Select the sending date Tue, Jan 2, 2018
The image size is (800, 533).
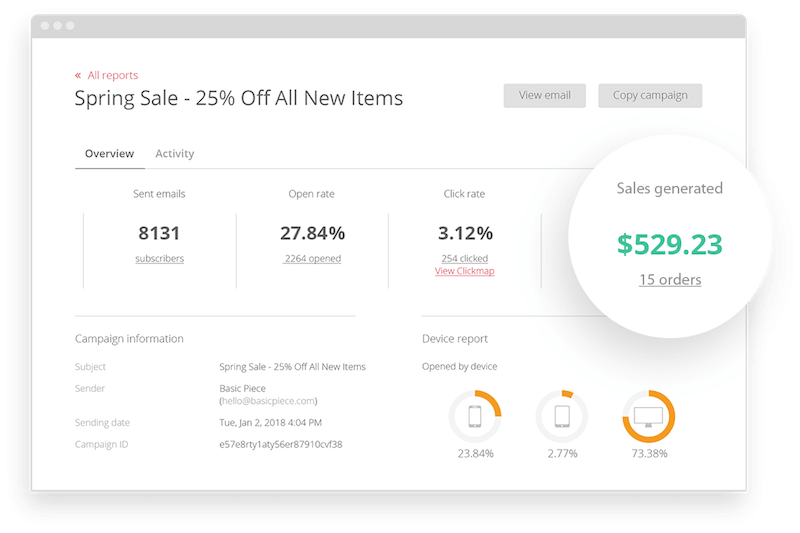point(270,422)
